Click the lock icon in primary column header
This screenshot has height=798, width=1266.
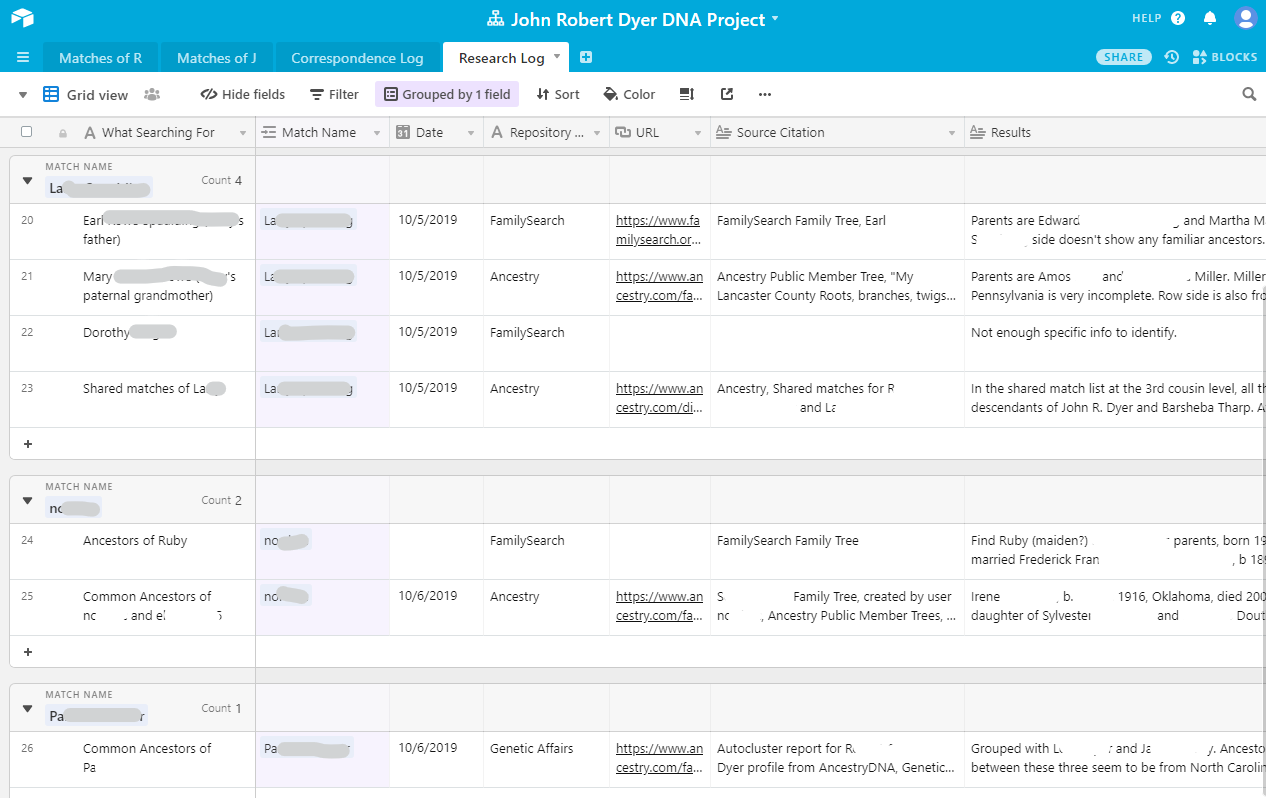click(63, 133)
